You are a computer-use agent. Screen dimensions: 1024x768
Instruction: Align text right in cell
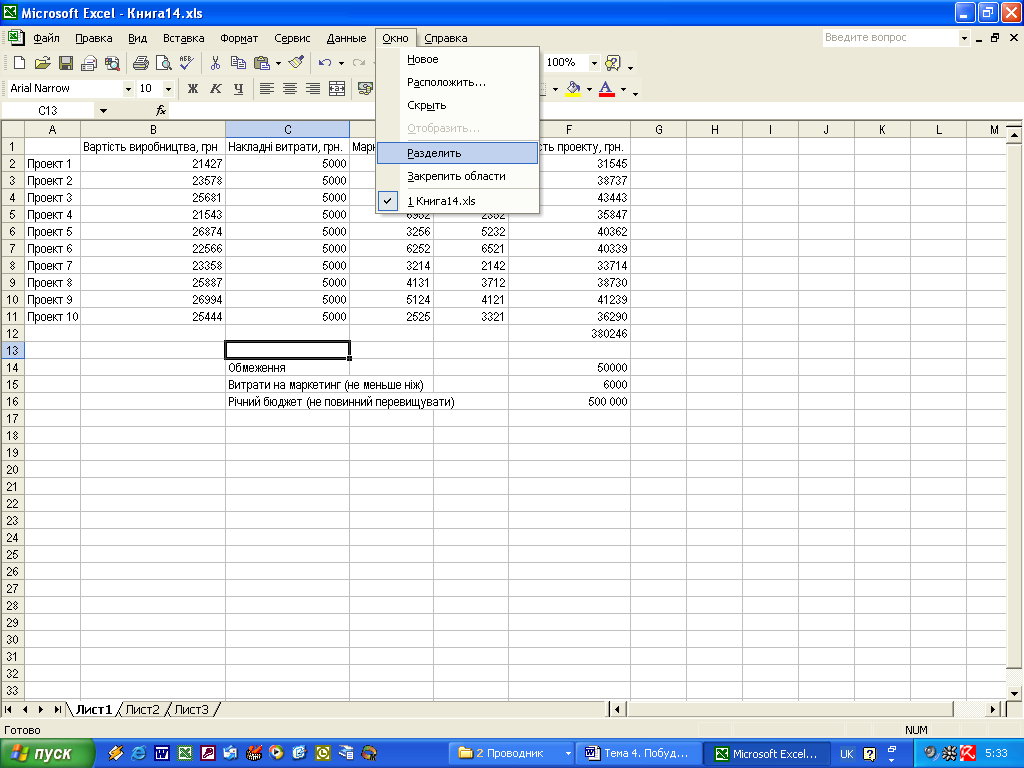click(x=313, y=88)
